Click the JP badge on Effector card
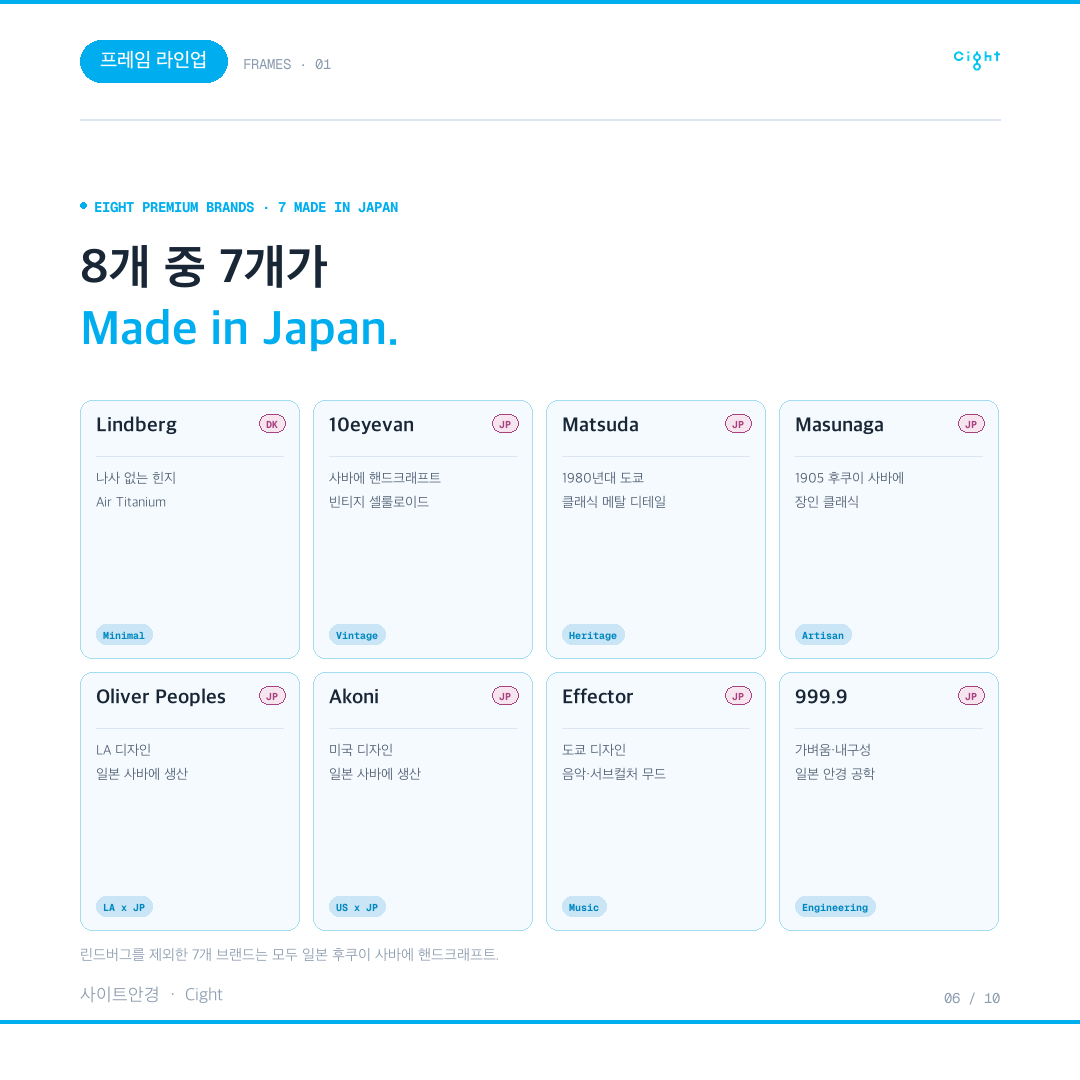Image resolution: width=1080 pixels, height=1080 pixels. click(738, 696)
